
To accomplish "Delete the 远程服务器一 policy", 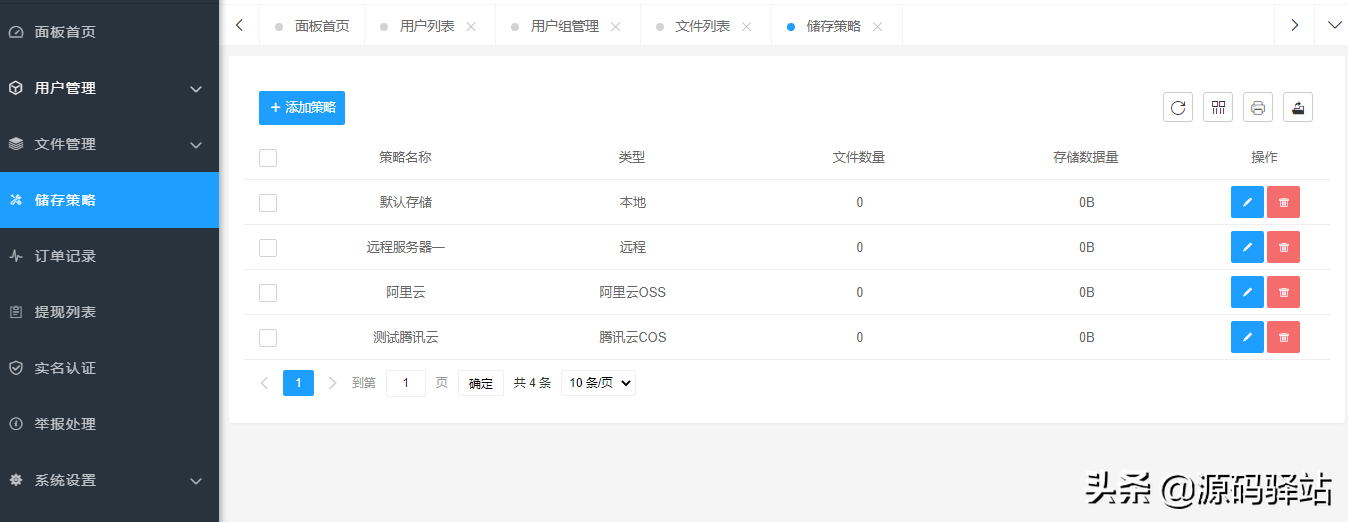I will (1284, 247).
